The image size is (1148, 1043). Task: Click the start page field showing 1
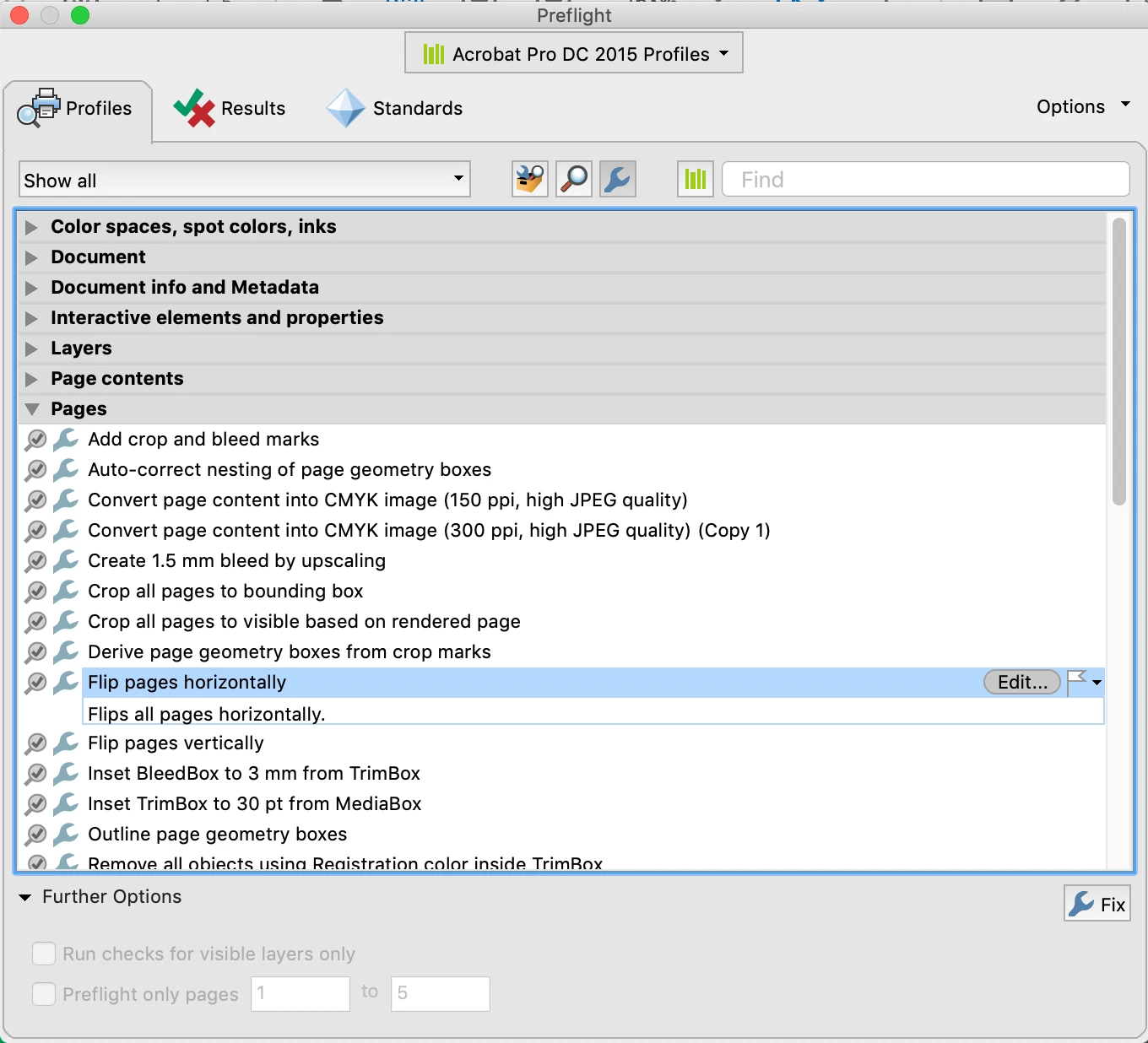point(301,994)
